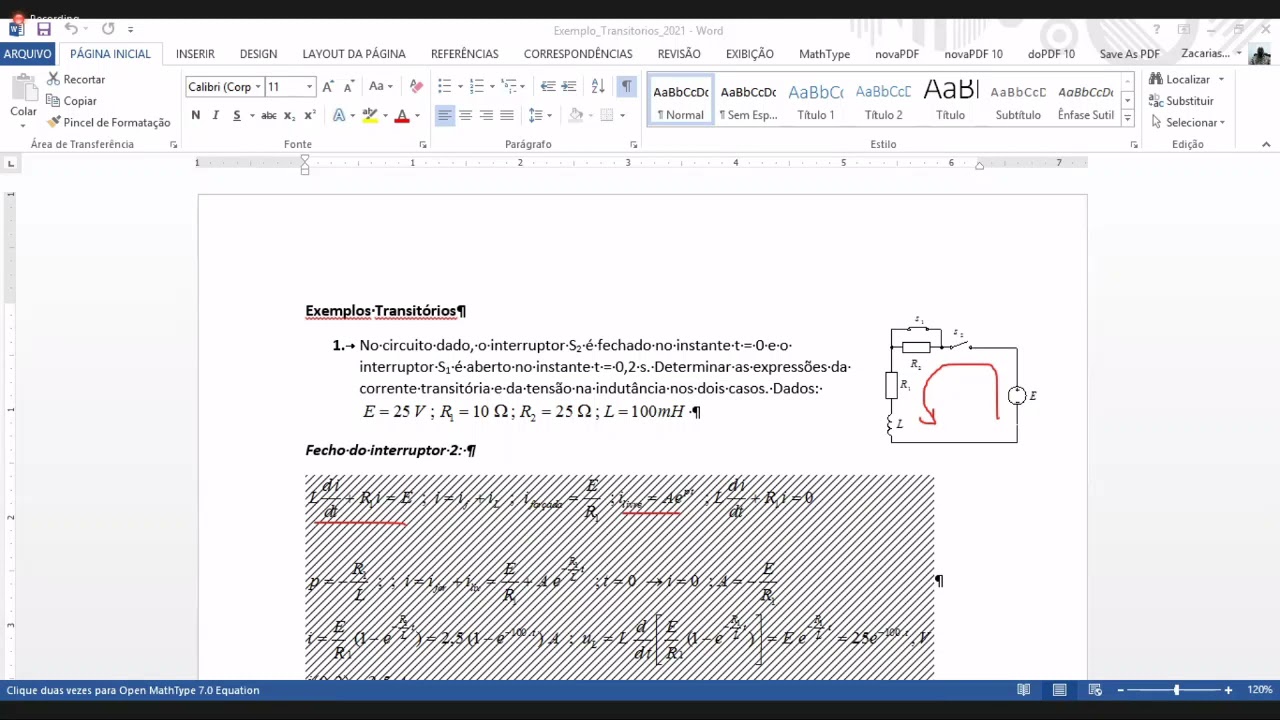The height and width of the screenshot is (720, 1280).
Task: Toggle align left paragraph button
Action: (x=445, y=116)
